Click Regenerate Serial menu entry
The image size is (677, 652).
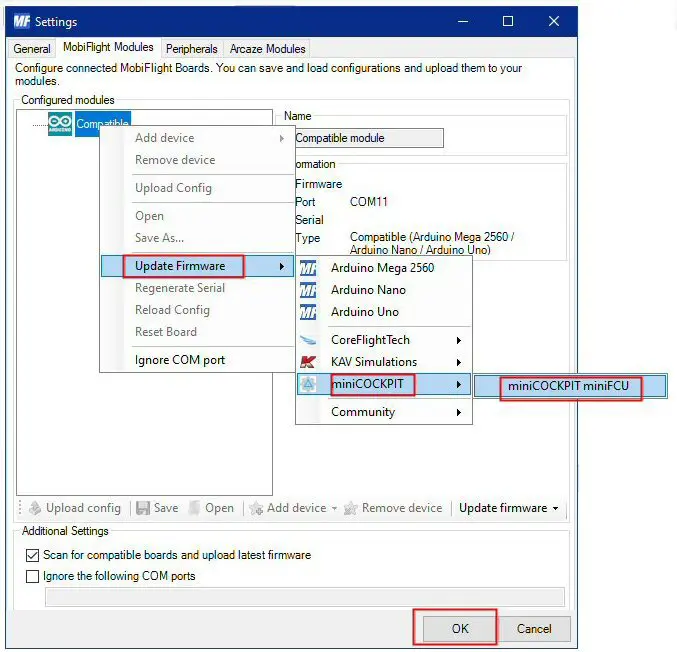pos(197,288)
